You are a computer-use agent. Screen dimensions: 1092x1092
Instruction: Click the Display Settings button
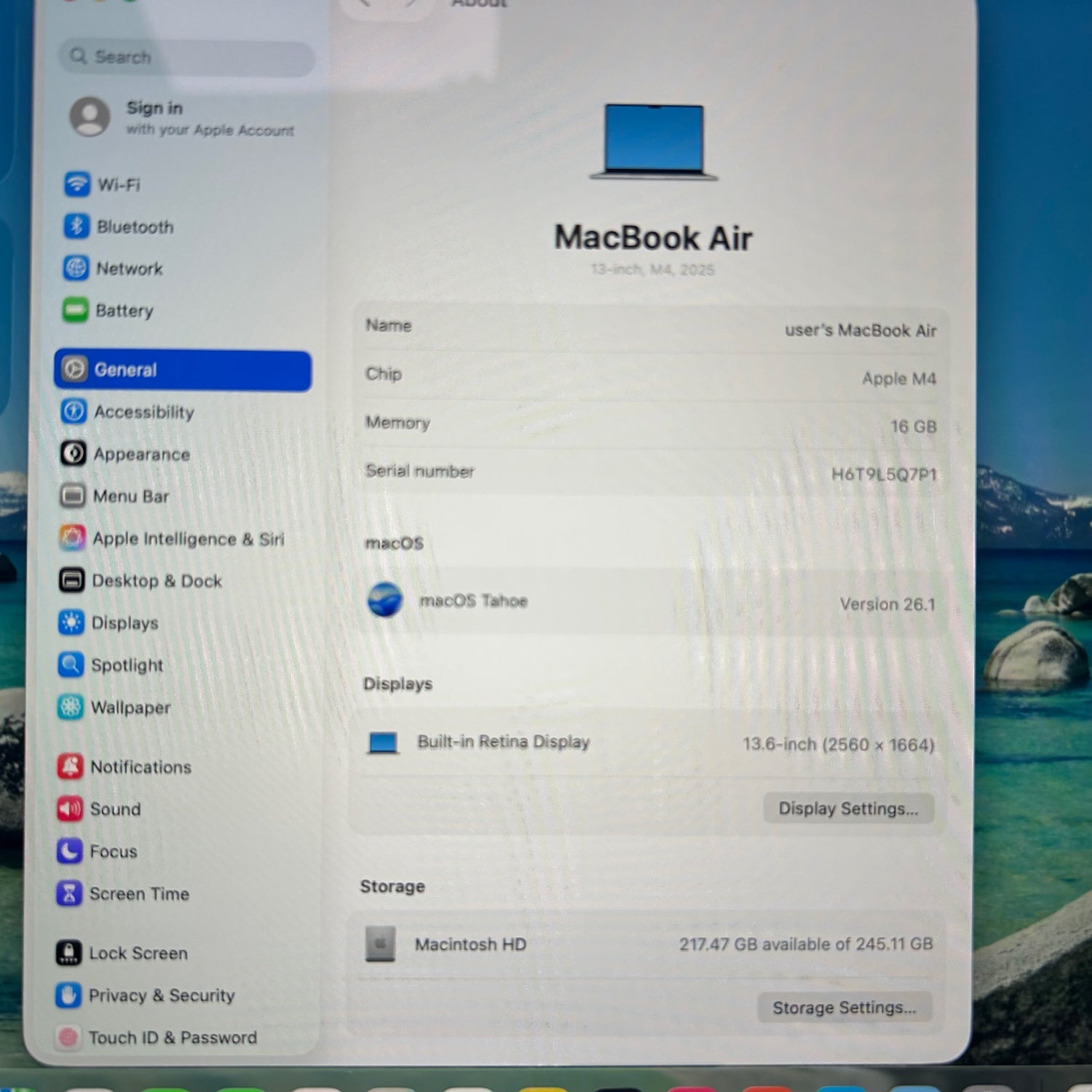pos(848,809)
